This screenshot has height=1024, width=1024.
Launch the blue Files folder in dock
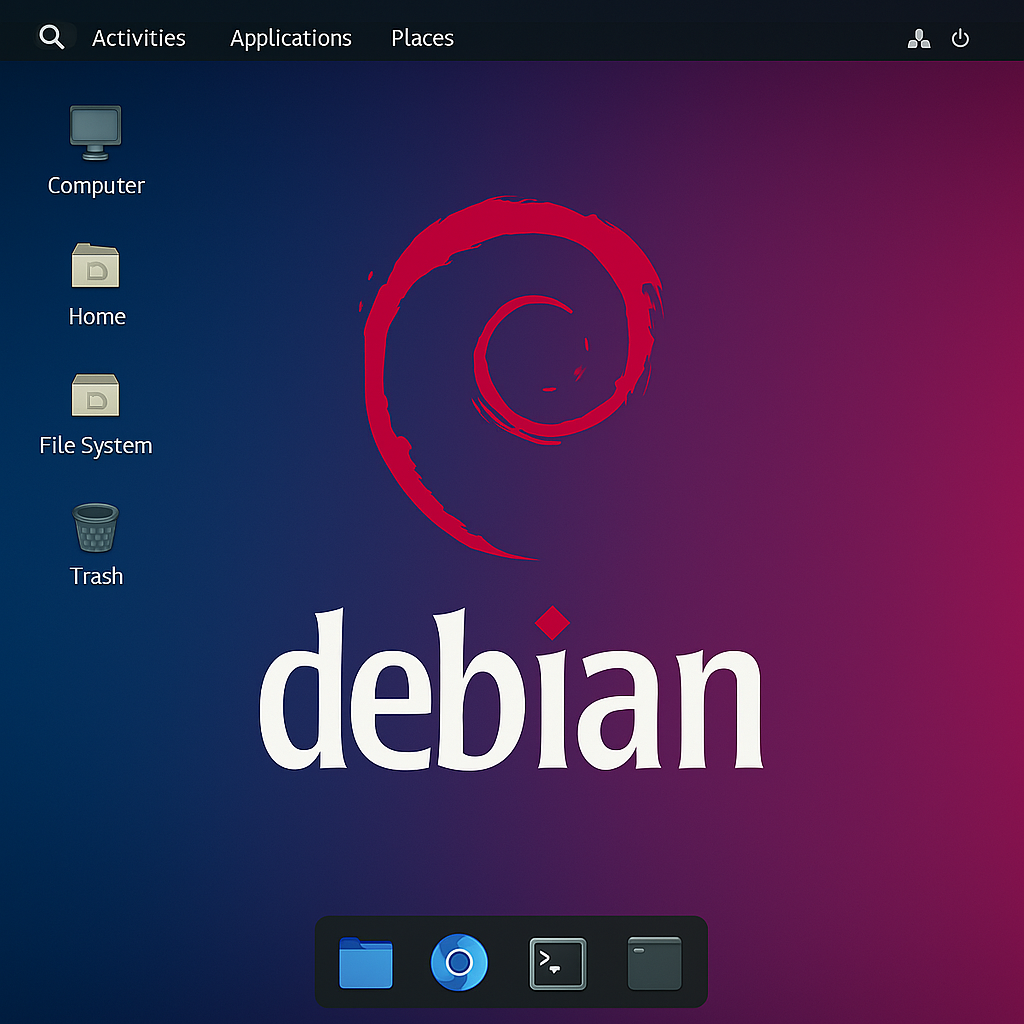[366, 963]
